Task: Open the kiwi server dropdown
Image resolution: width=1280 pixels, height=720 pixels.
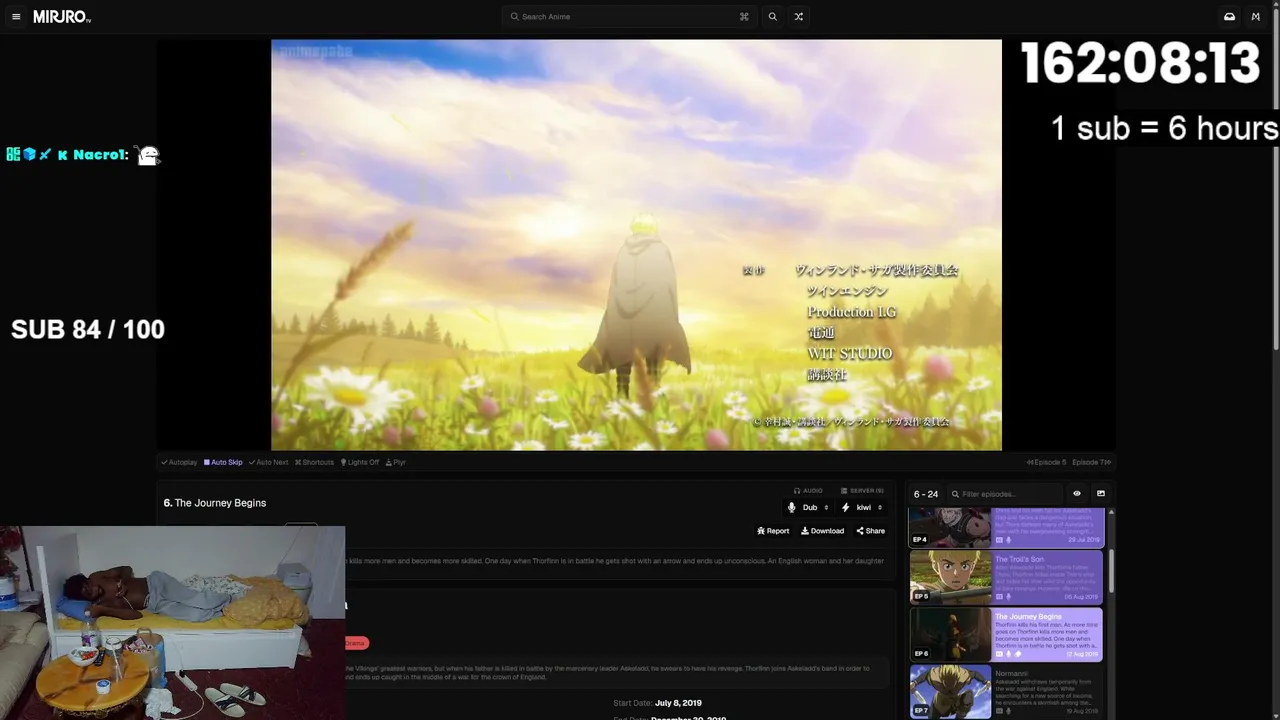Action: [x=862, y=508]
